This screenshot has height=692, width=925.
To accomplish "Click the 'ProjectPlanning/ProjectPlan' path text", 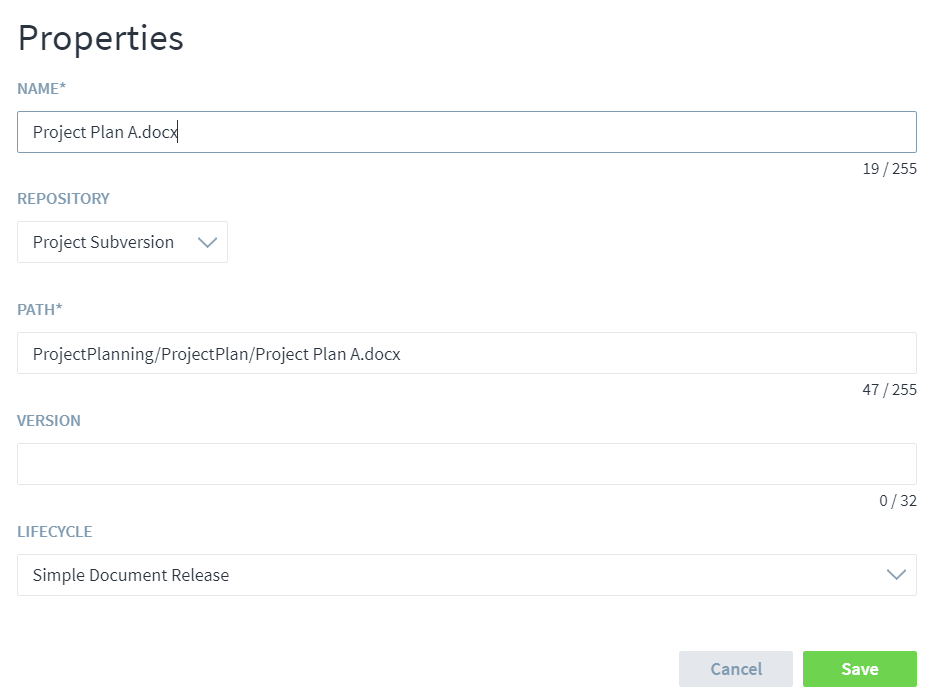I will click(140, 354).
